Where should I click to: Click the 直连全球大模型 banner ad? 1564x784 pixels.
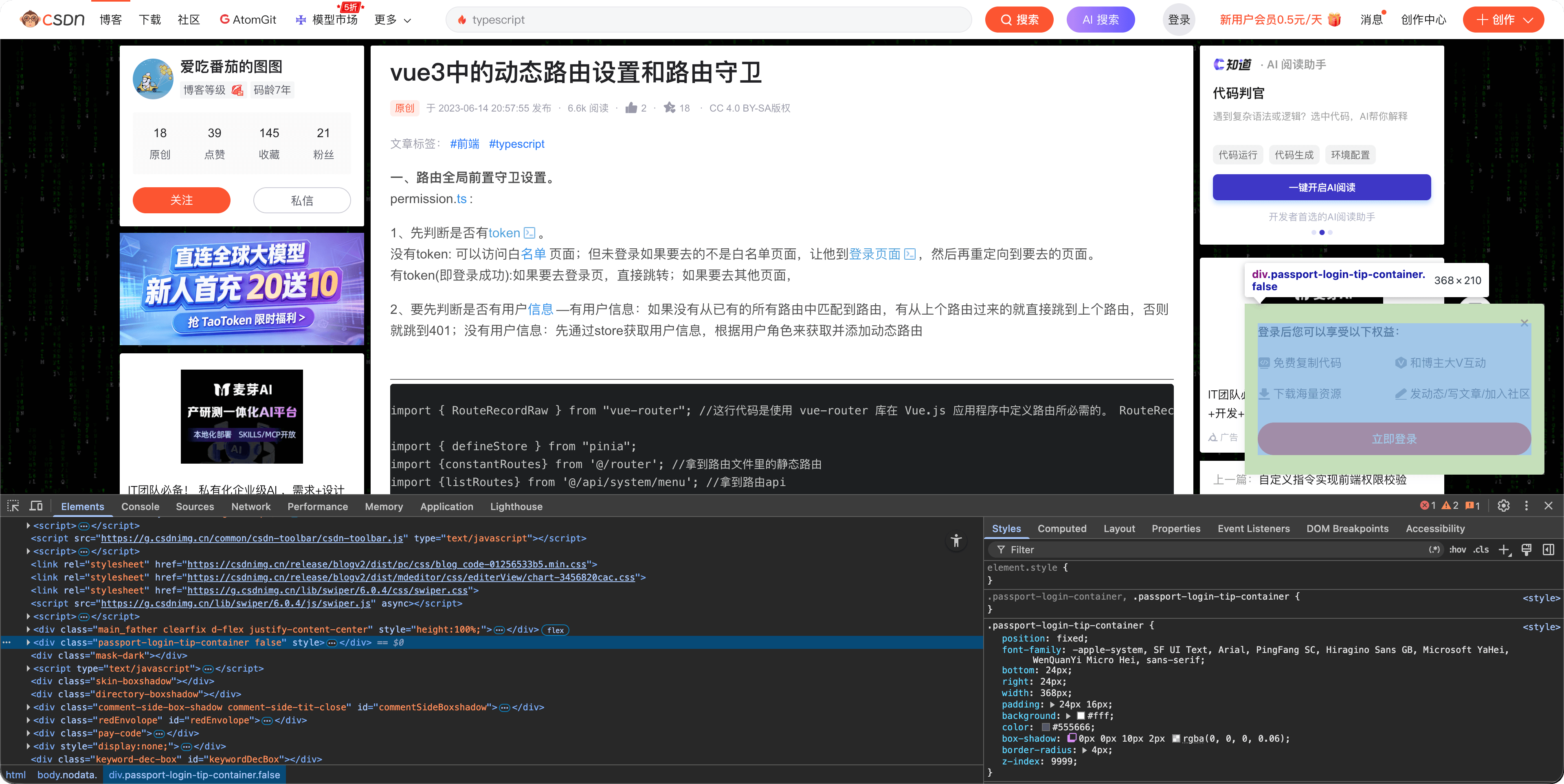242,289
